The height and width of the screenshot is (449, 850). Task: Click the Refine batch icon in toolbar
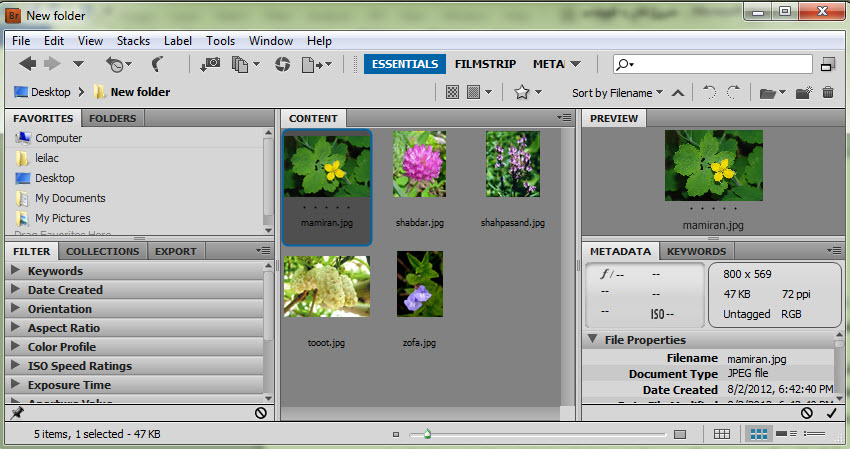click(240, 64)
